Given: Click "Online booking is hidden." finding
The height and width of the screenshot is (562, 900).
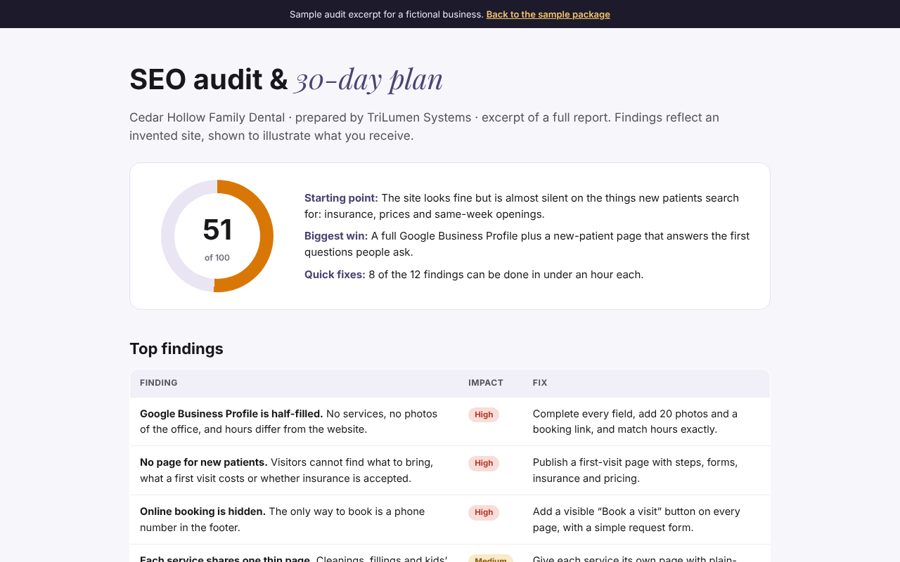Looking at the screenshot, I should 203,511.
